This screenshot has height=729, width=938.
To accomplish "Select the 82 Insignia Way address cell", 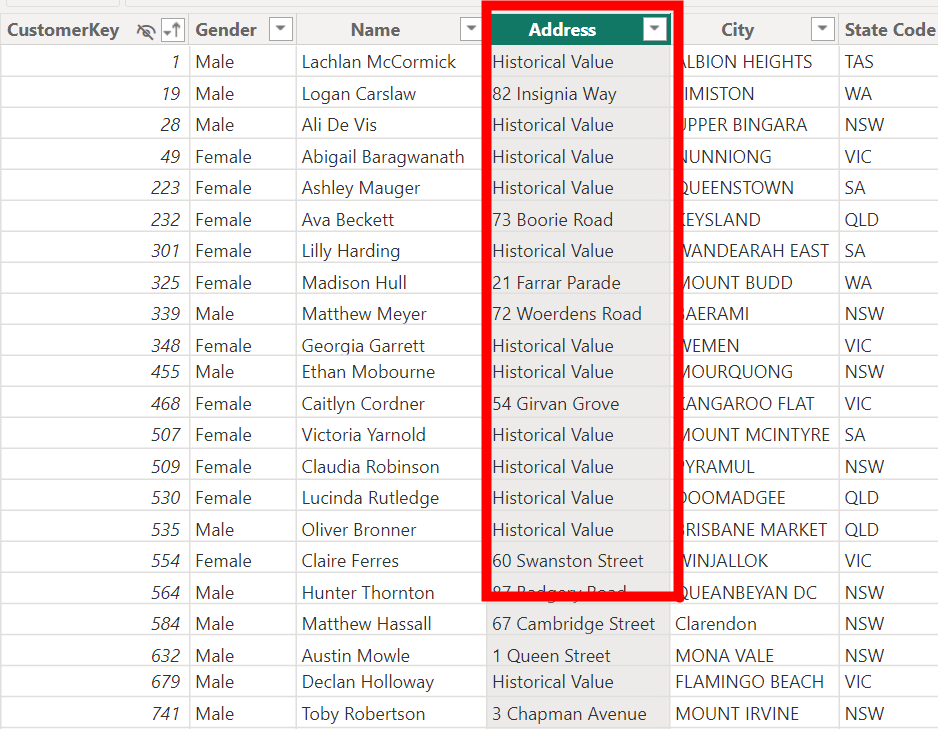I will [554, 94].
